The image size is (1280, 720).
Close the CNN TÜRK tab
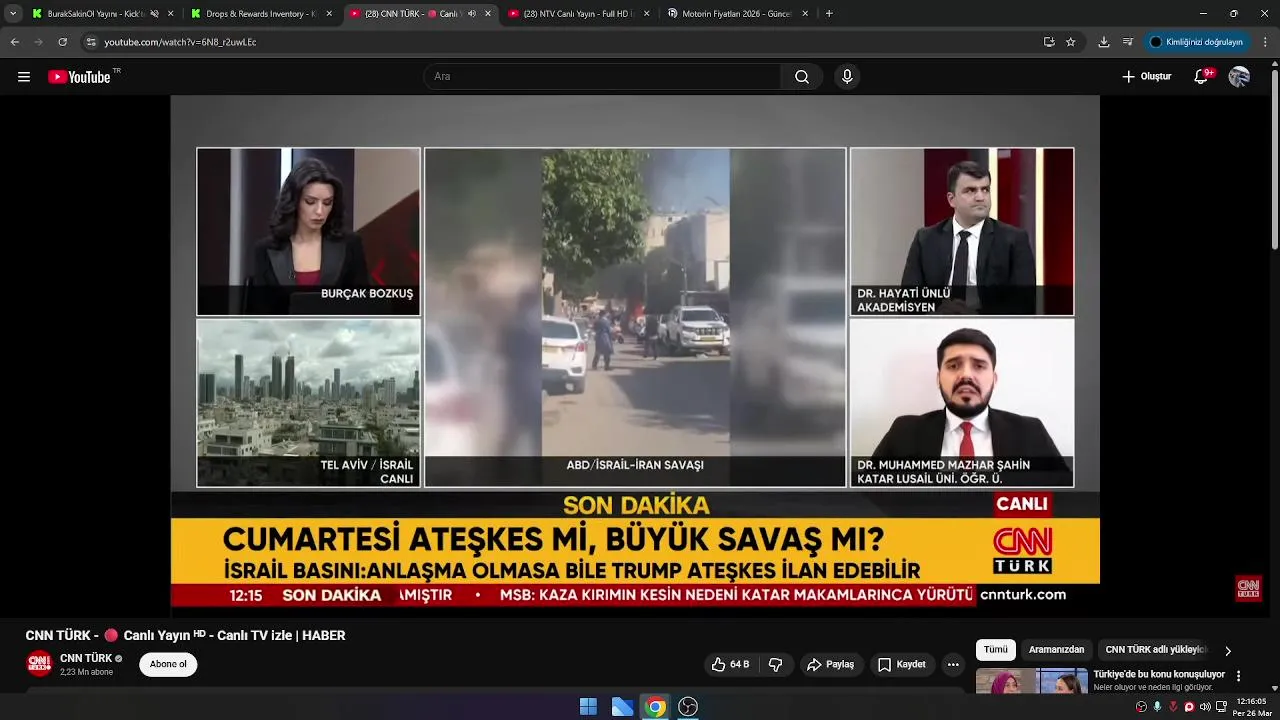(x=488, y=14)
